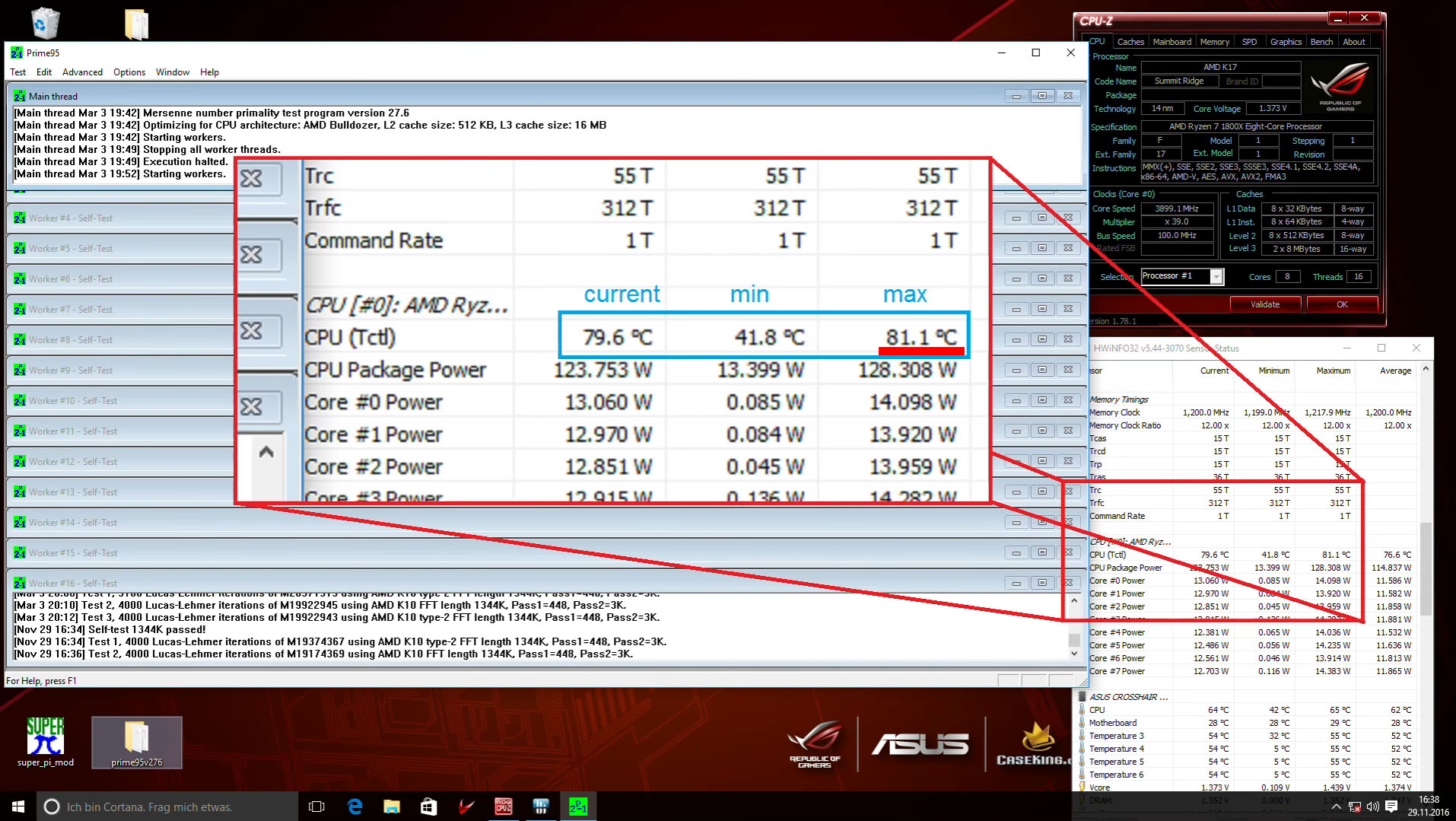Open the Recycle Bin desktop icon

click(45, 23)
